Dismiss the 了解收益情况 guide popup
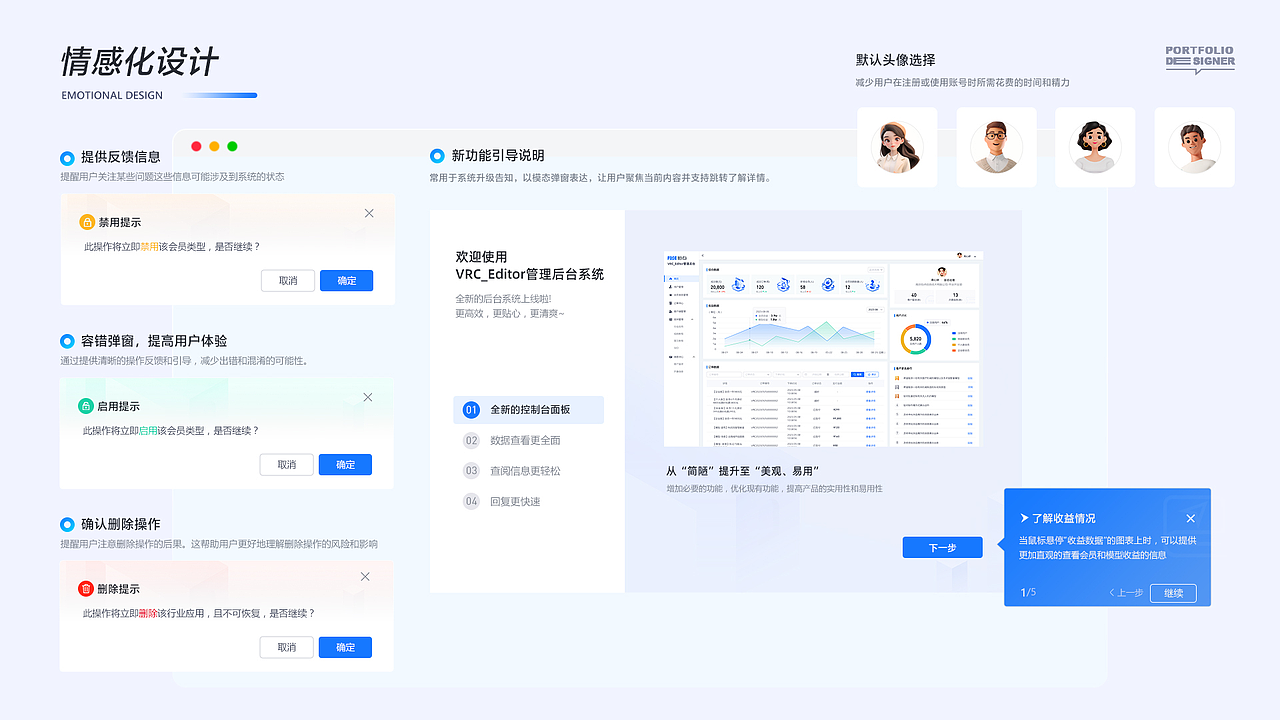 pos(1190,518)
